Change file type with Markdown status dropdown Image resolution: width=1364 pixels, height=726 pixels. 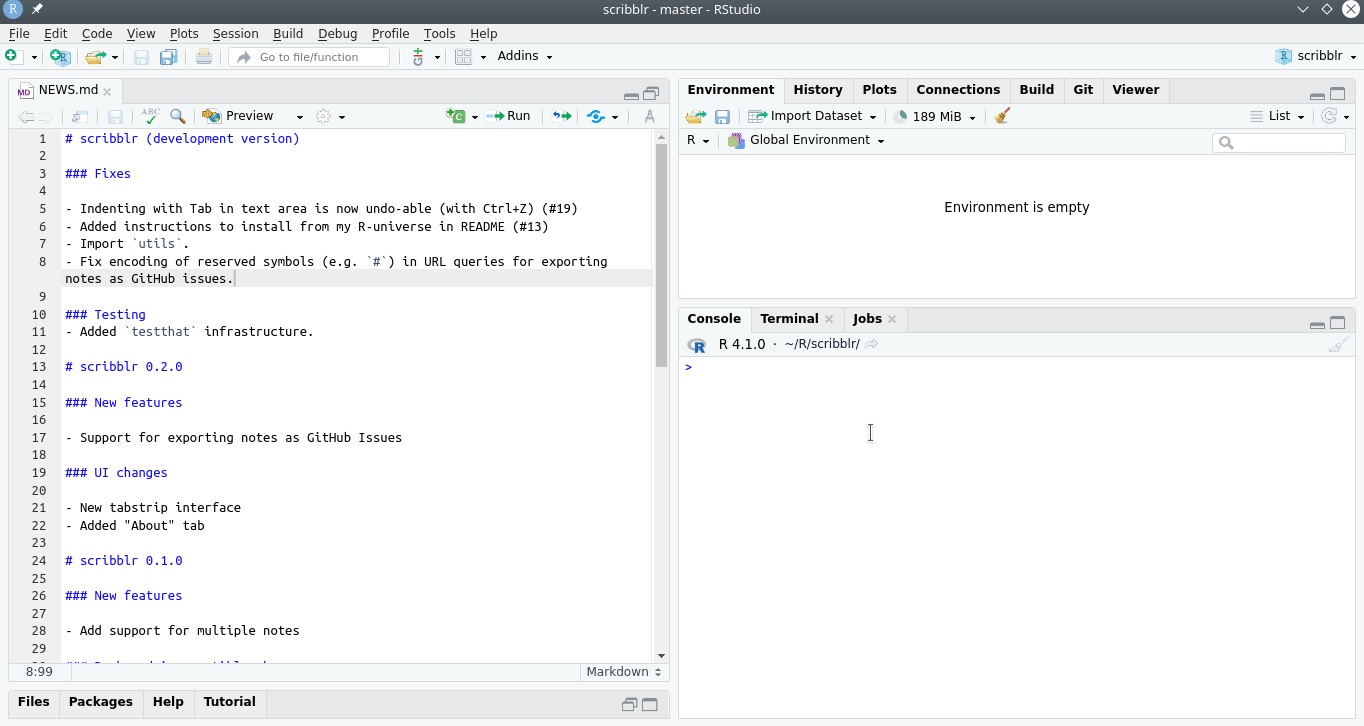click(624, 672)
